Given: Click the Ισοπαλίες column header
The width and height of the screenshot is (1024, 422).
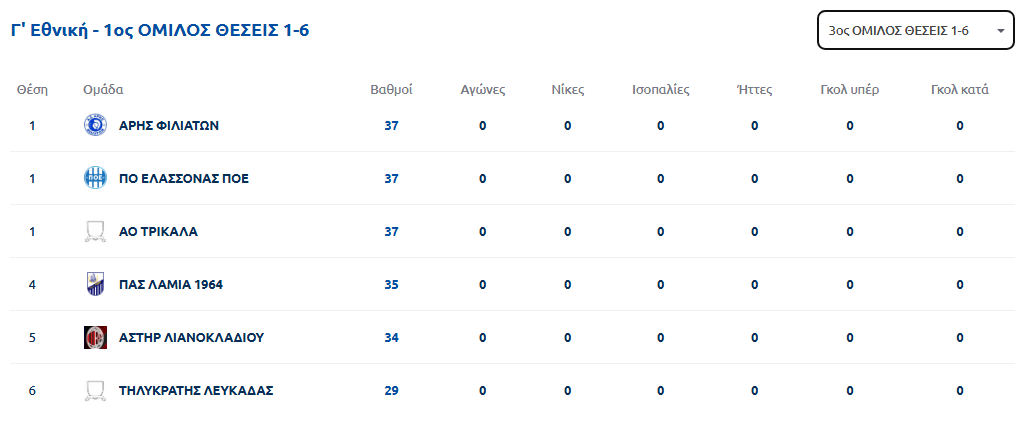Looking at the screenshot, I should click(x=660, y=89).
